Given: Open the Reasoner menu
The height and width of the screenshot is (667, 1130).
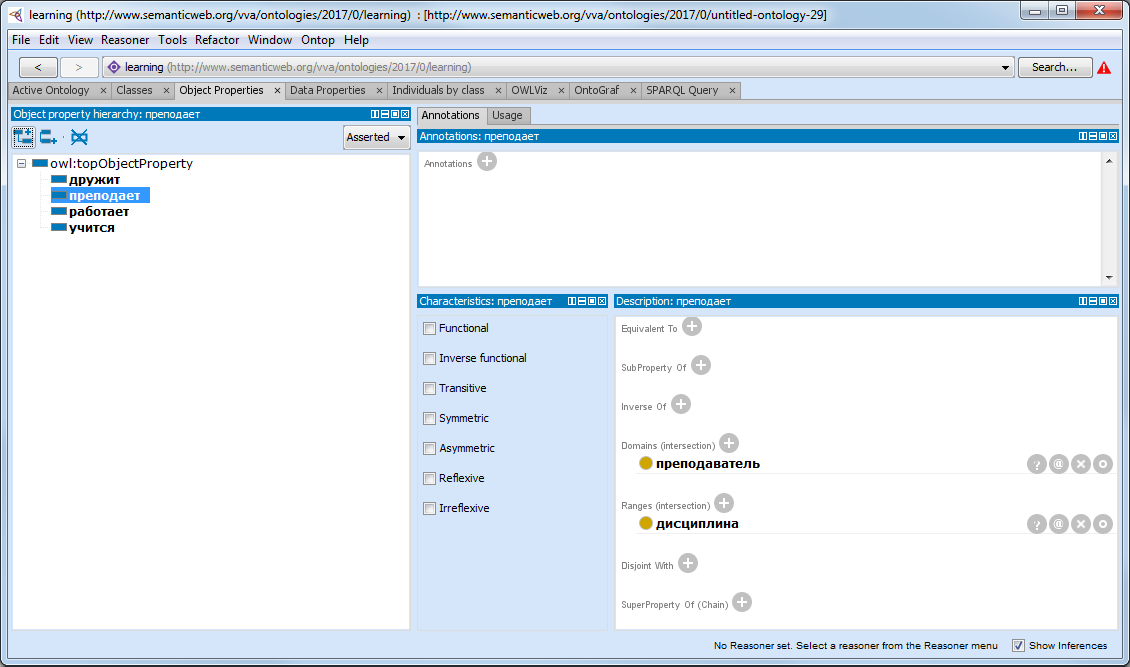Looking at the screenshot, I should tap(125, 40).
